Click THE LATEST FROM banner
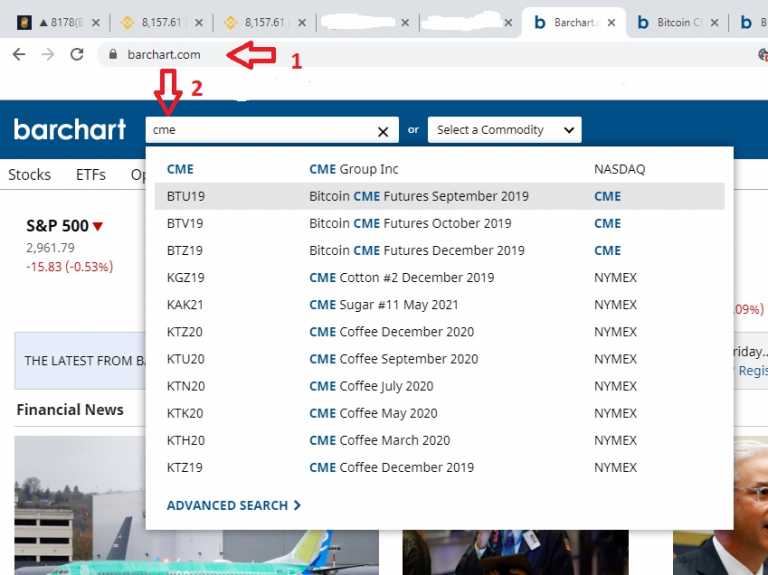The width and height of the screenshot is (768, 575). [x=80, y=360]
